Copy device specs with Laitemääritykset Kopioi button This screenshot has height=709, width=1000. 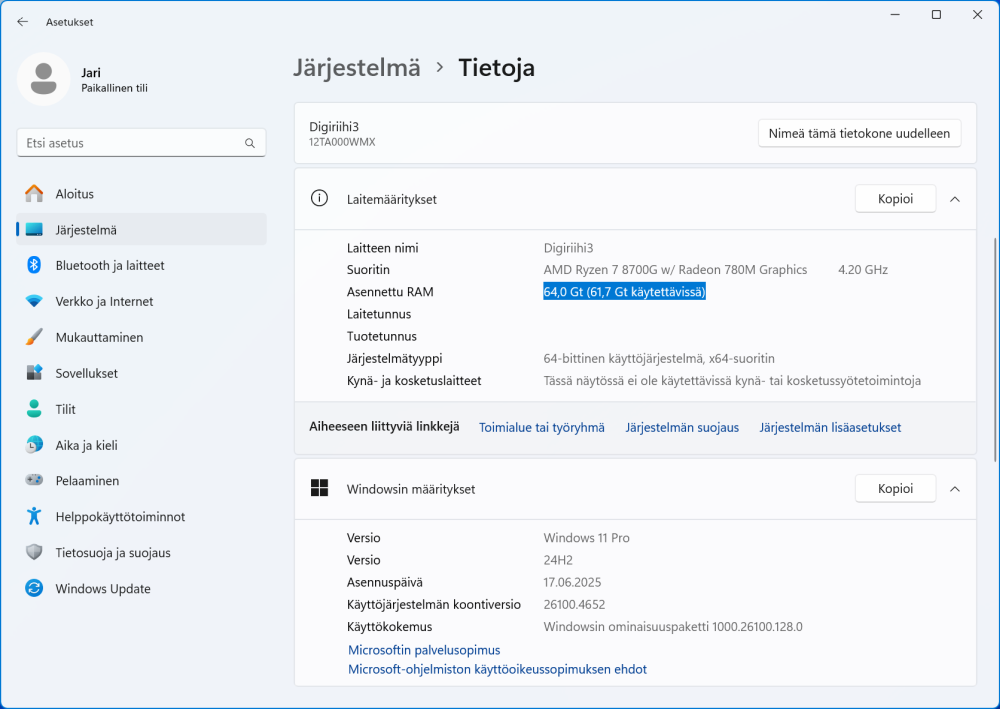pyautogui.click(x=895, y=199)
